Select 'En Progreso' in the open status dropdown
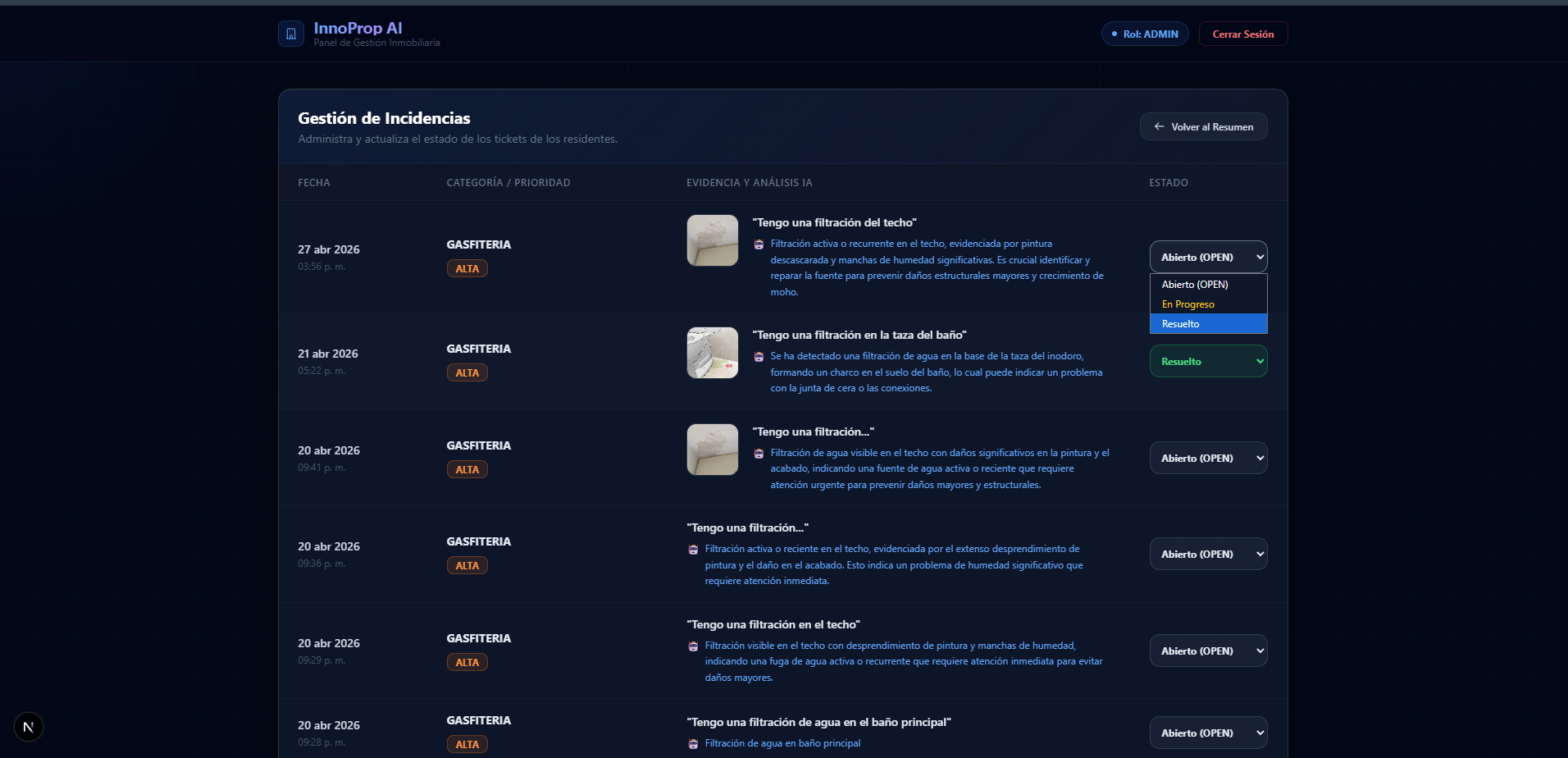1568x758 pixels. point(1188,304)
